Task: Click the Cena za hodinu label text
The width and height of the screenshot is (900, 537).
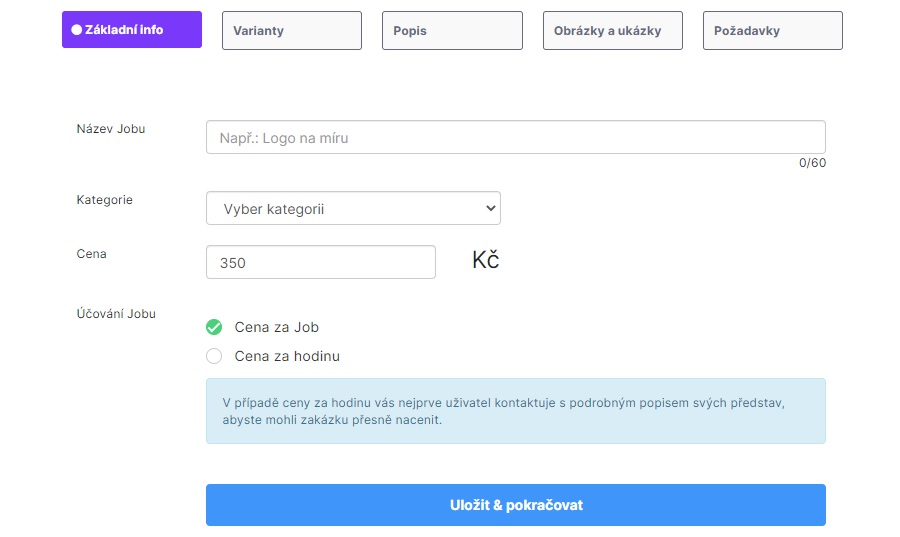Action: point(287,356)
